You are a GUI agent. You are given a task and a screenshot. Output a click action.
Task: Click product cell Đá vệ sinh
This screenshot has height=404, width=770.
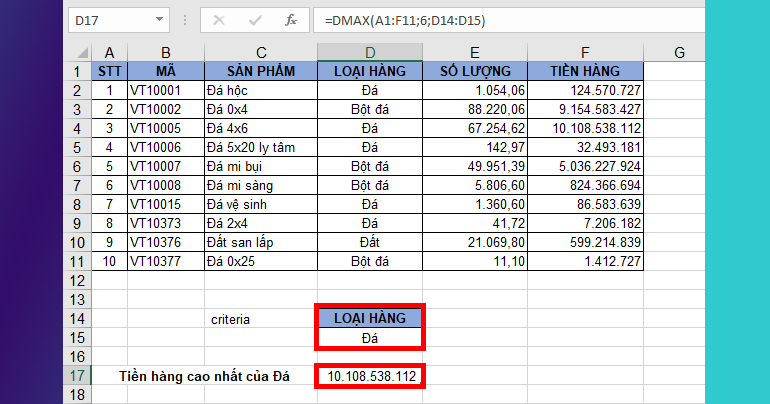pyautogui.click(x=261, y=204)
